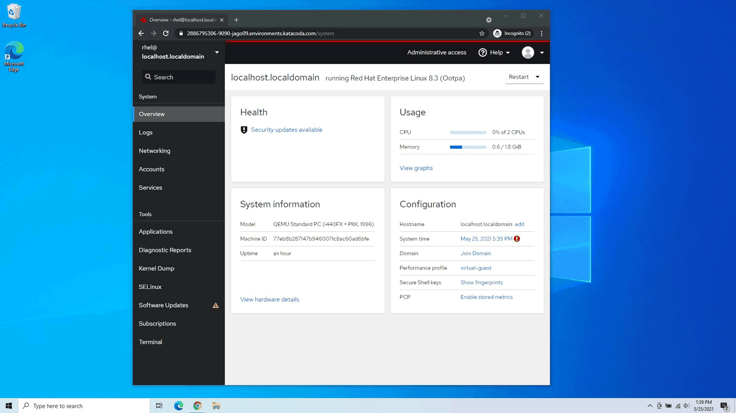Open the user session dropdown arrow
This screenshot has width=736, height=413.
(x=542, y=53)
